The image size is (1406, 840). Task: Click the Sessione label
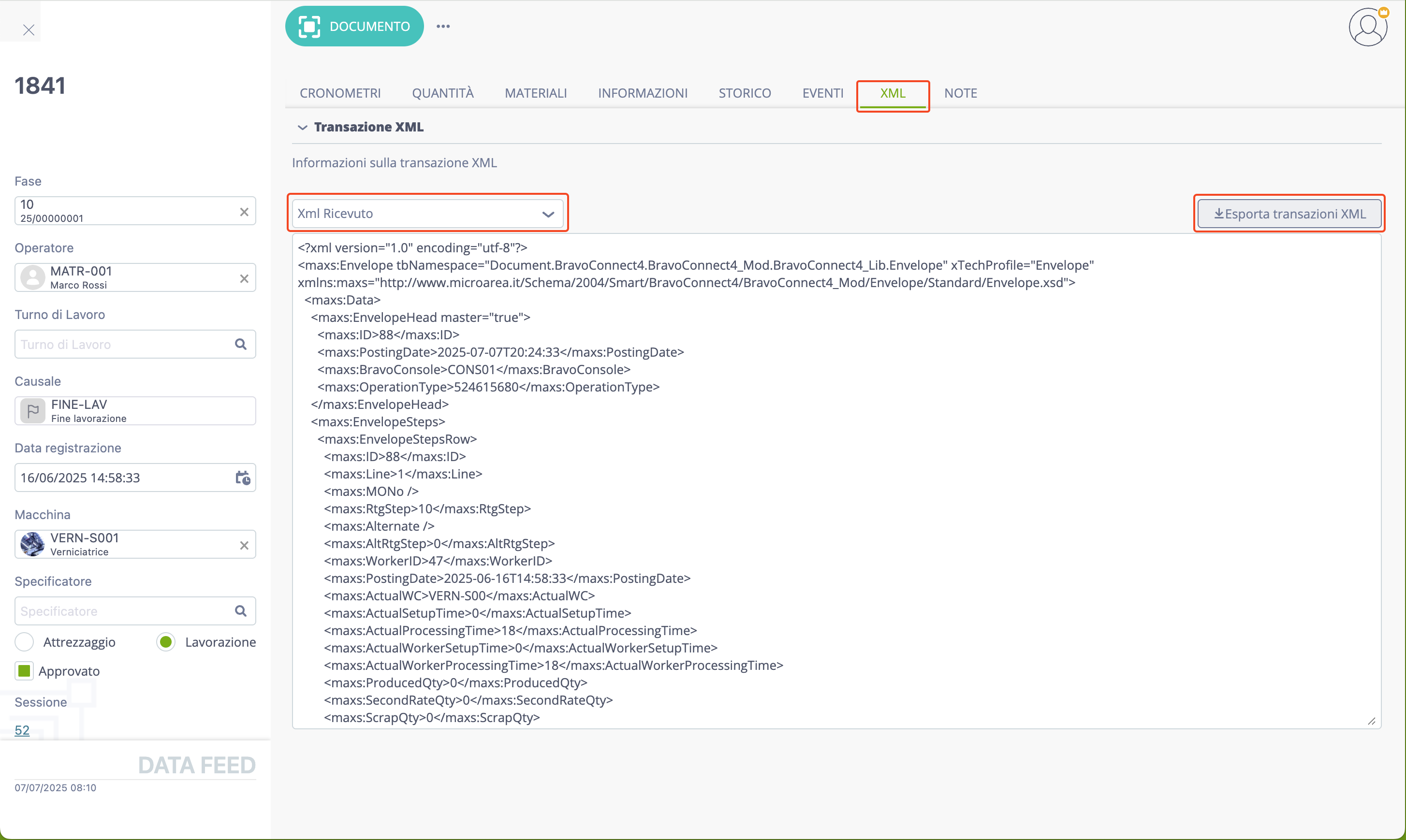pyautogui.click(x=41, y=702)
